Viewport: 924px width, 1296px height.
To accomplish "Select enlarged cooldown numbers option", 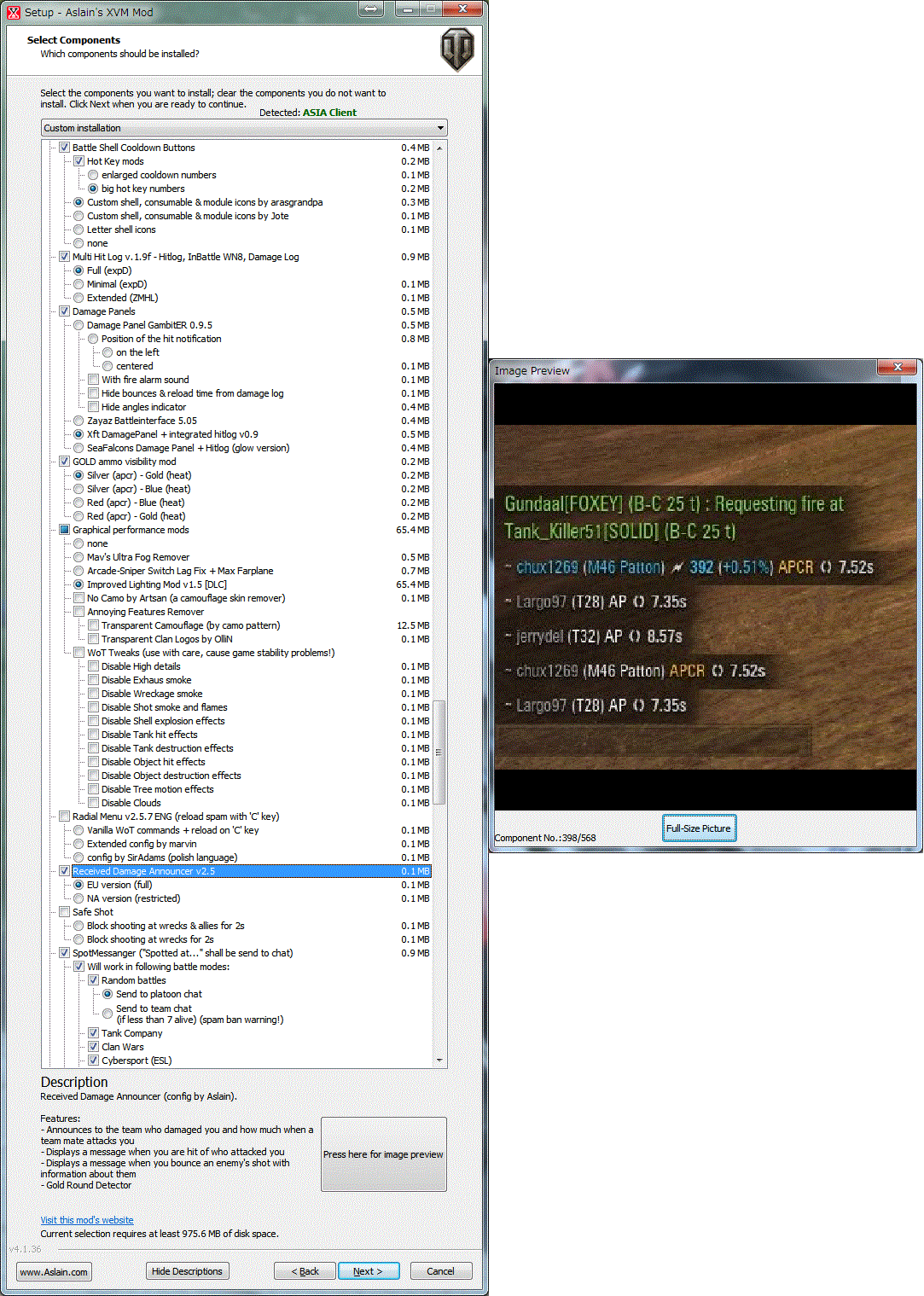I will [93, 175].
